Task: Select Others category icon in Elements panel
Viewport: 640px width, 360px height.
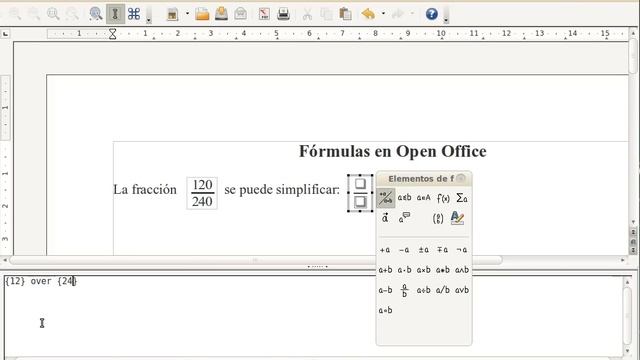Action: 404,218
